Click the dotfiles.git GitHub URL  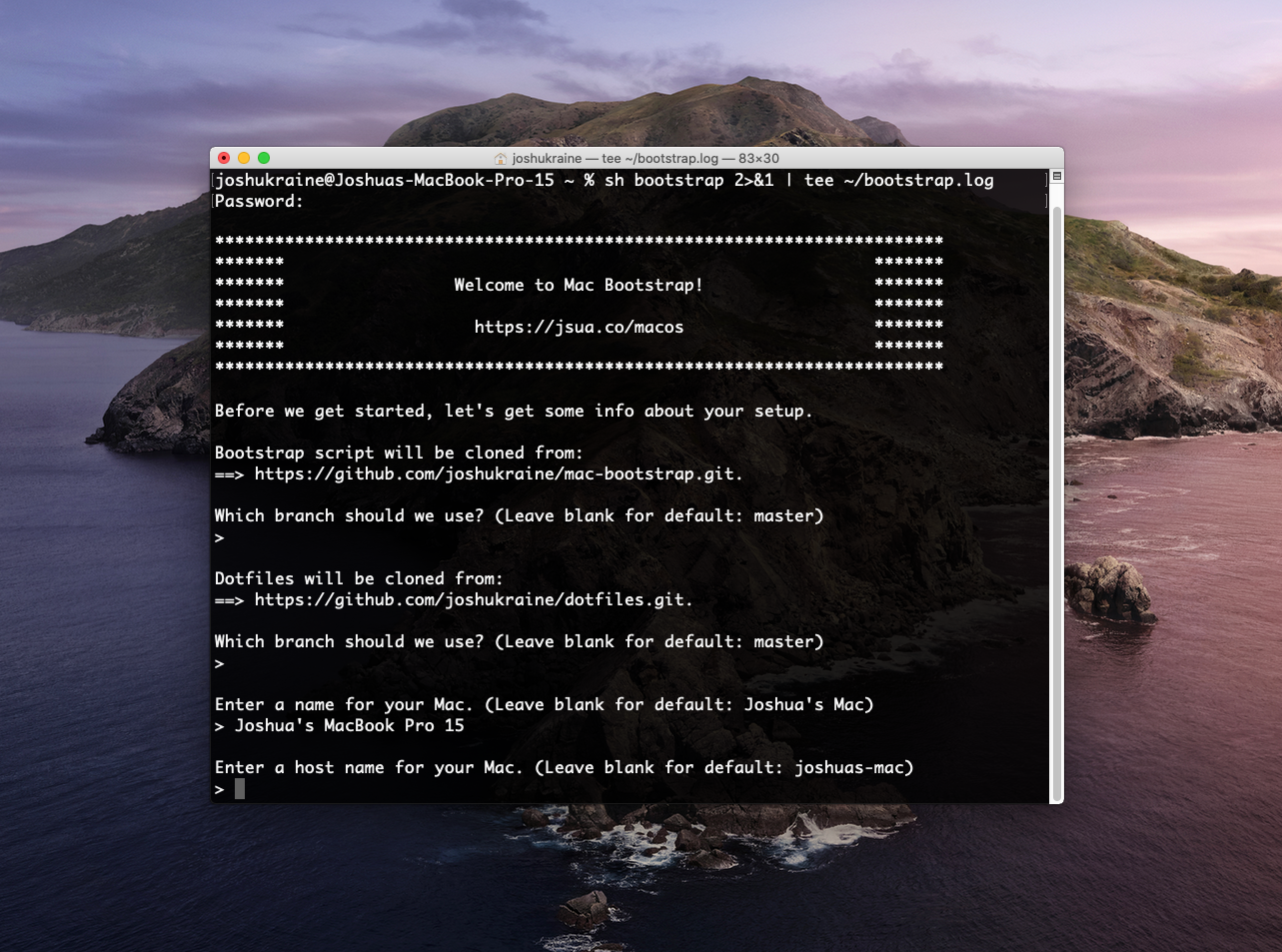[474, 599]
